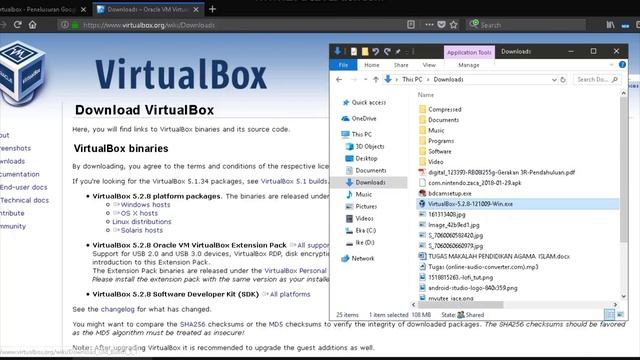Viewport: 640px width, 360px height.
Task: Reload the page in Firefox
Action: [18, 24]
